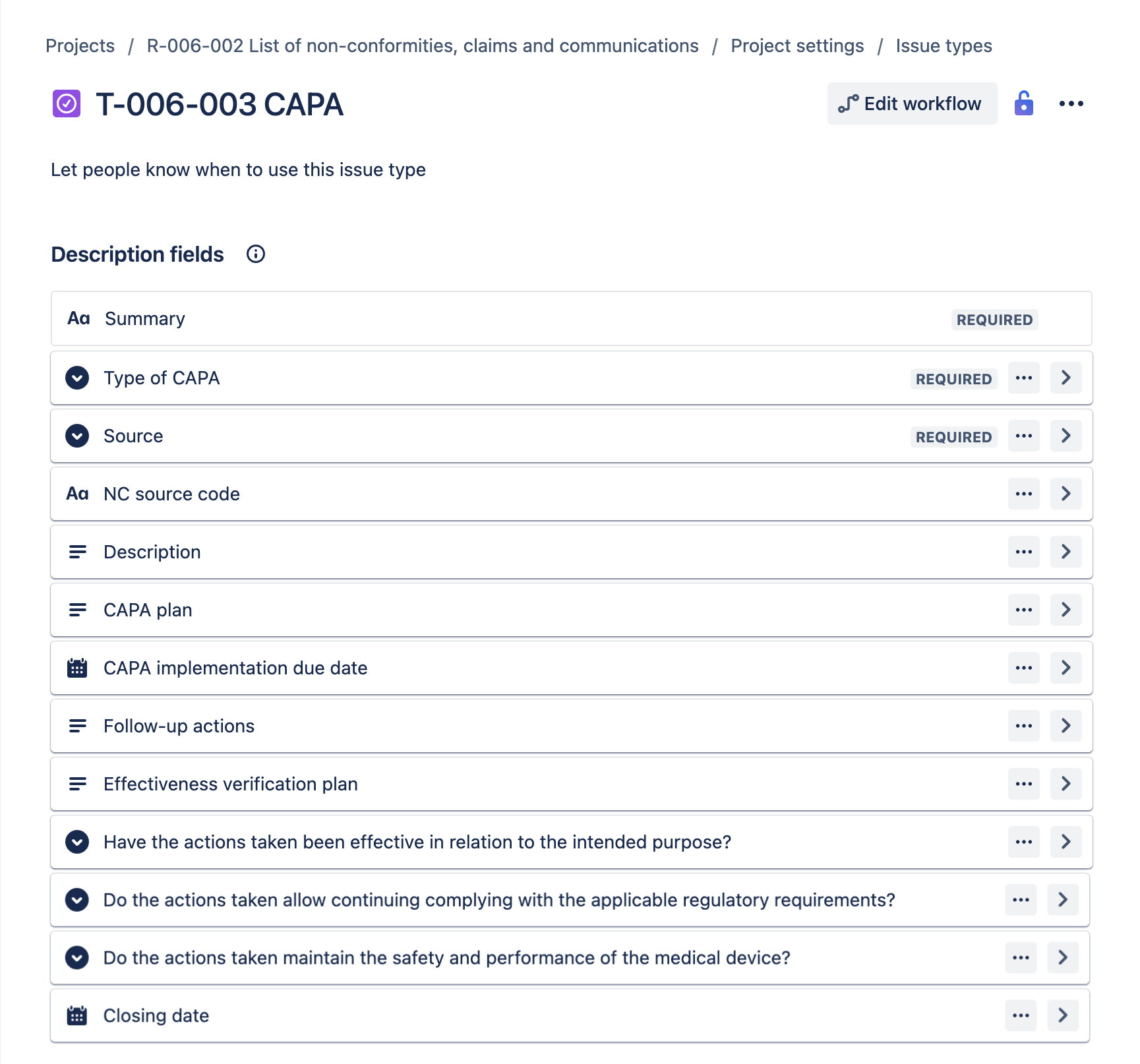Viewport: 1140px width, 1064px height.
Task: Open more options for Type of CAPA
Action: pyautogui.click(x=1023, y=378)
